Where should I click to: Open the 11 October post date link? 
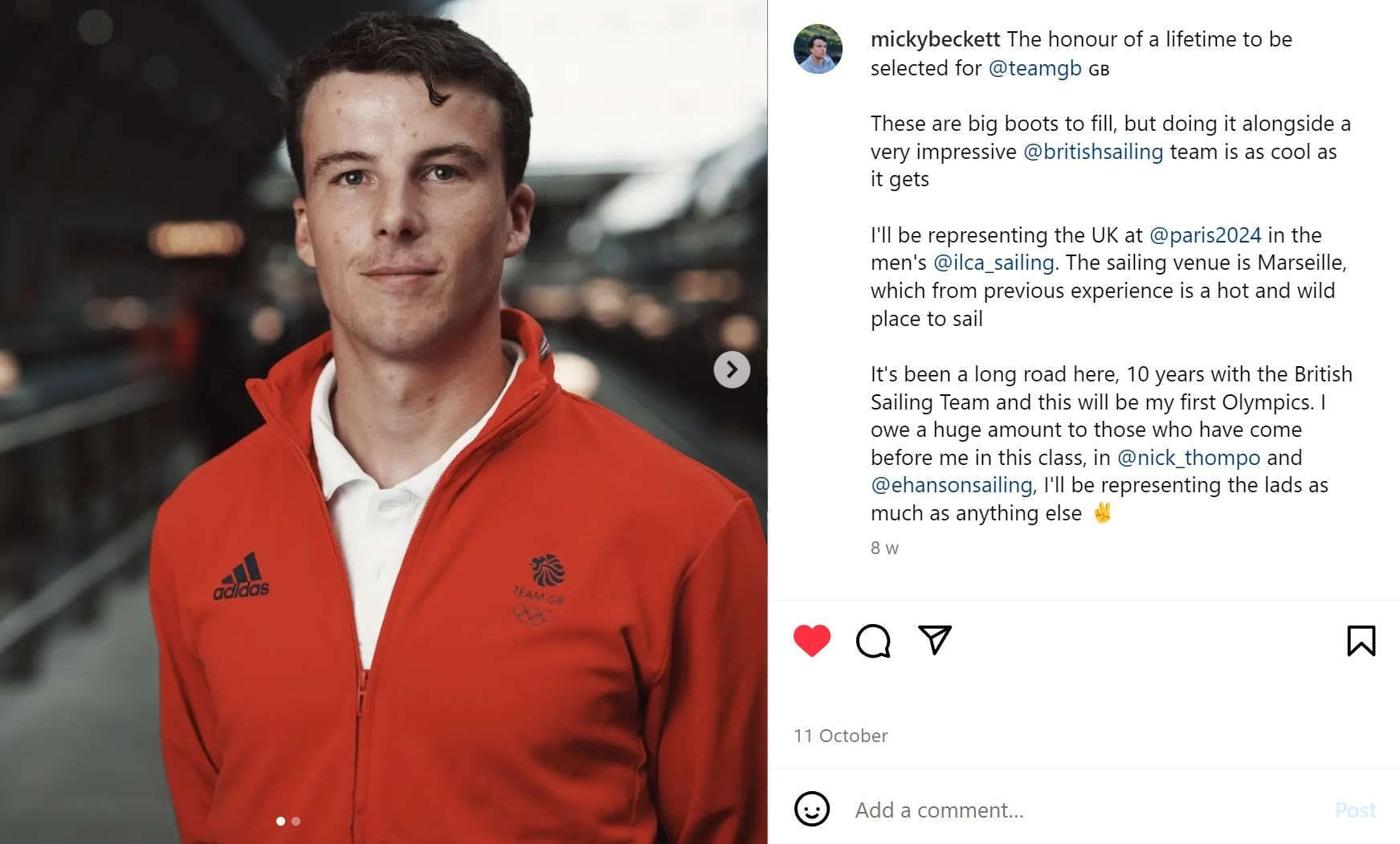pos(841,735)
